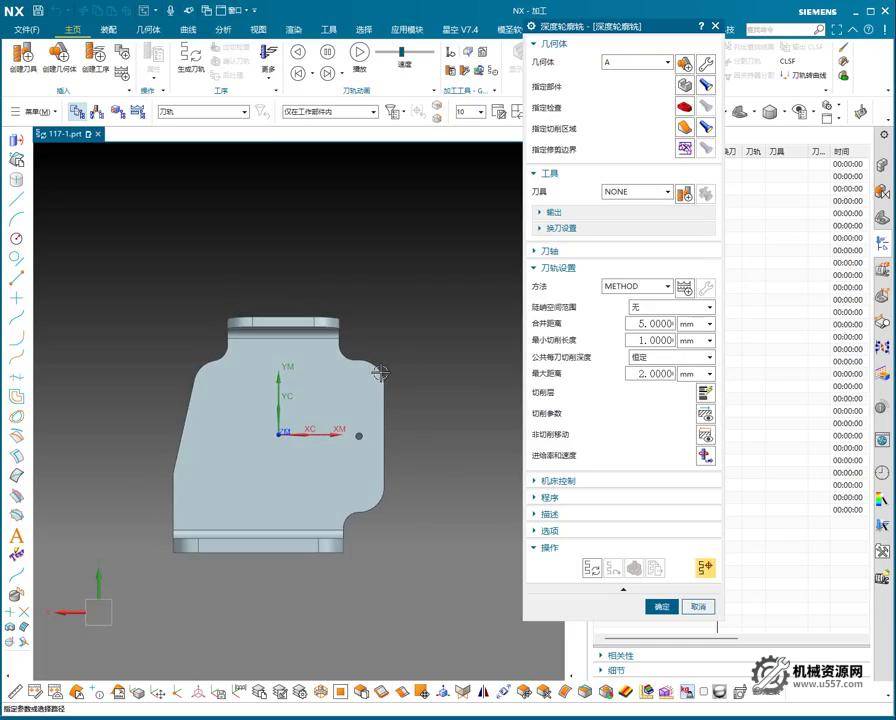Toggle display of 指定切削区域 geometry
Screen dimensions: 896x720
coord(707,128)
